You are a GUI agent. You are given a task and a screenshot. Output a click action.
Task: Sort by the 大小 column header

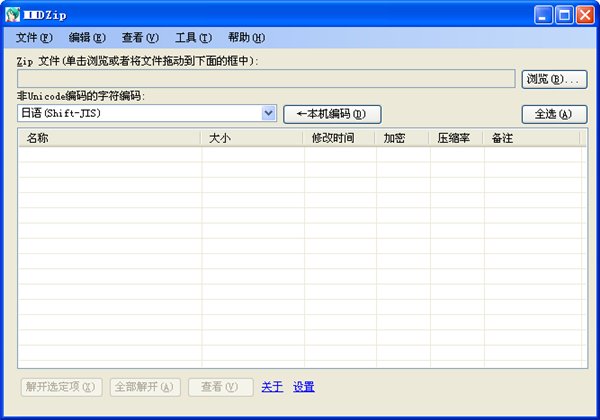coord(253,138)
